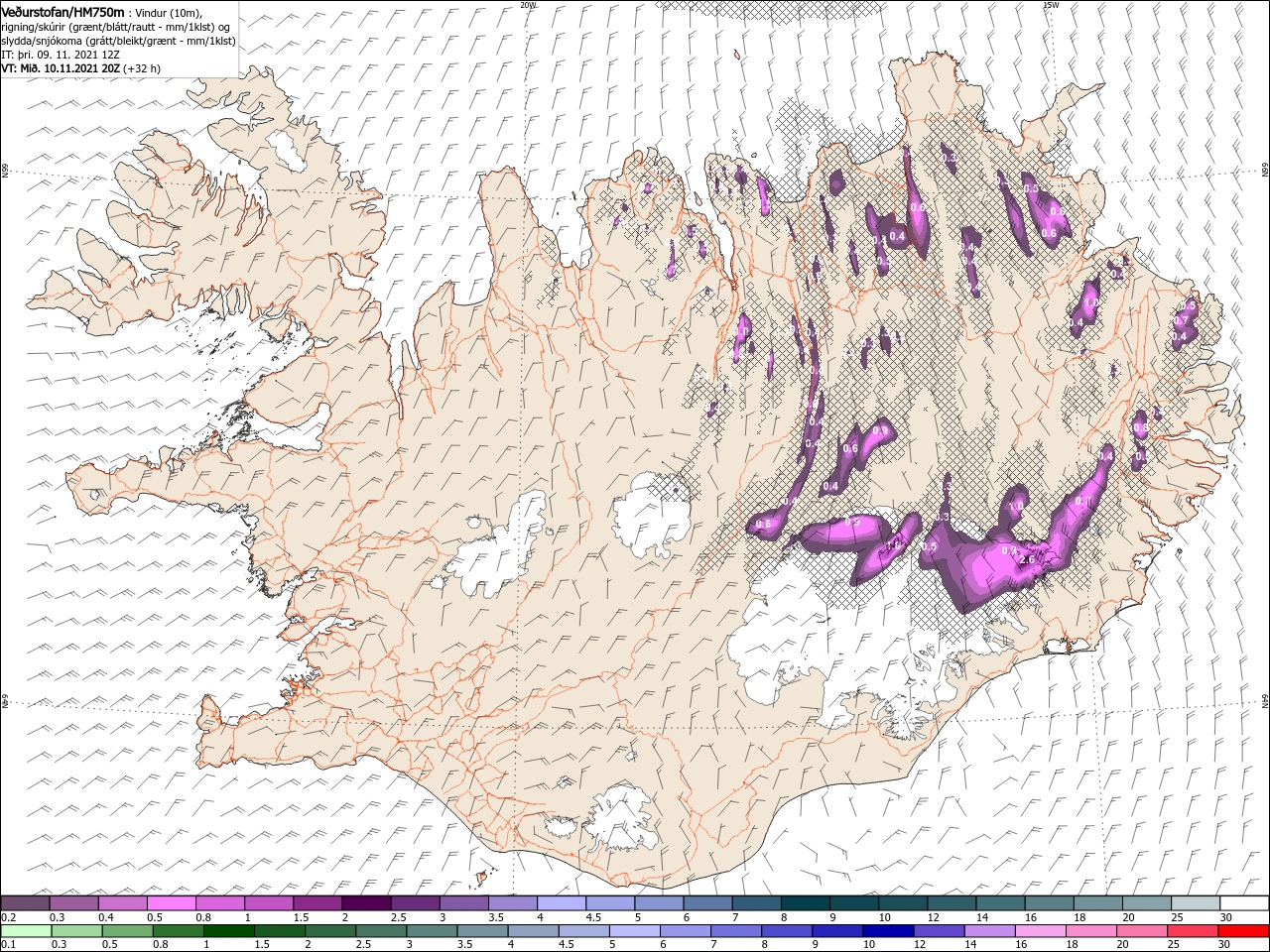Viewport: 1270px width, 952px height.
Task: Select bottom-row legend swatch starting at 0.5
Action: tap(127, 931)
